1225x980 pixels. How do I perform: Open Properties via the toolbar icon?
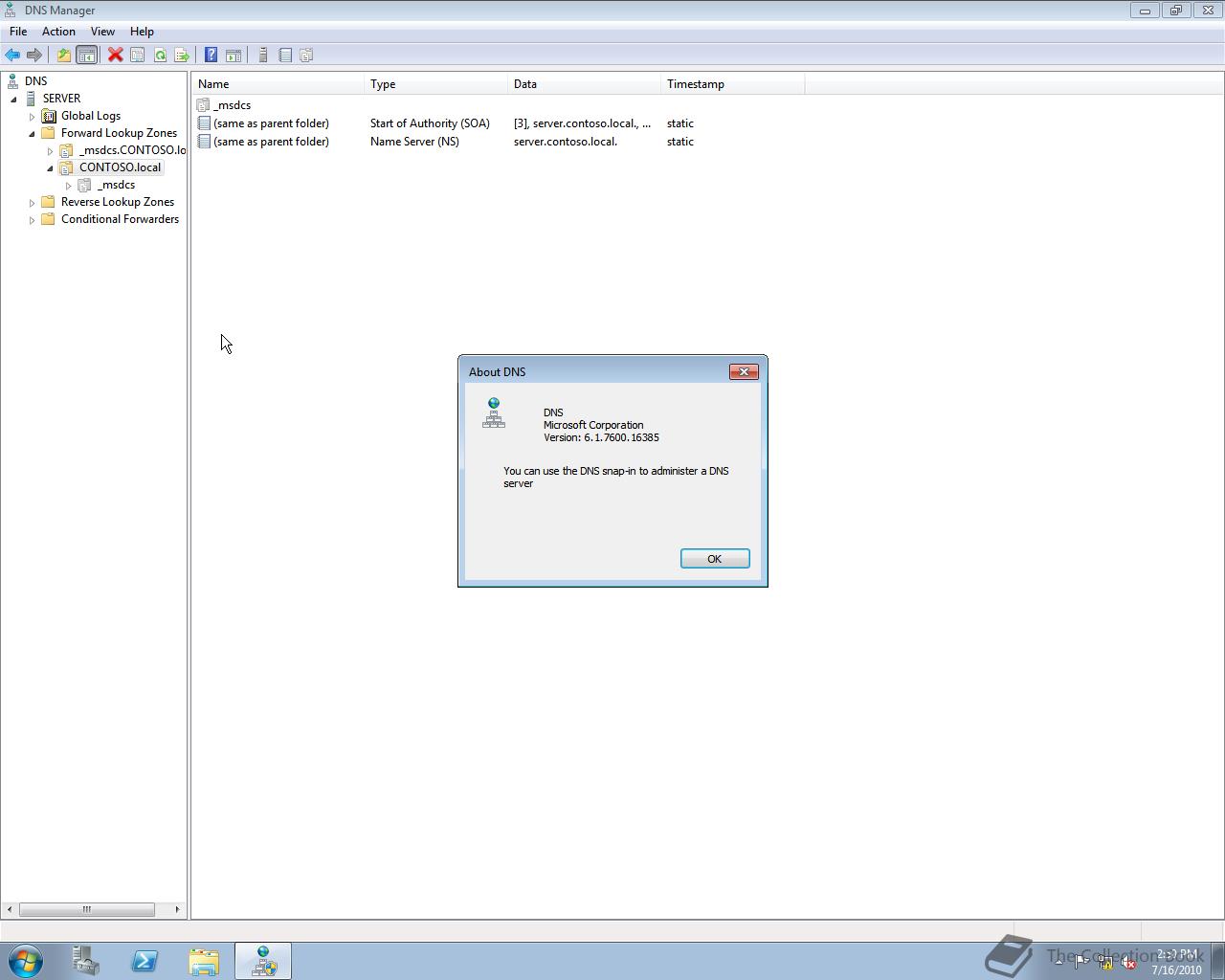tap(138, 56)
